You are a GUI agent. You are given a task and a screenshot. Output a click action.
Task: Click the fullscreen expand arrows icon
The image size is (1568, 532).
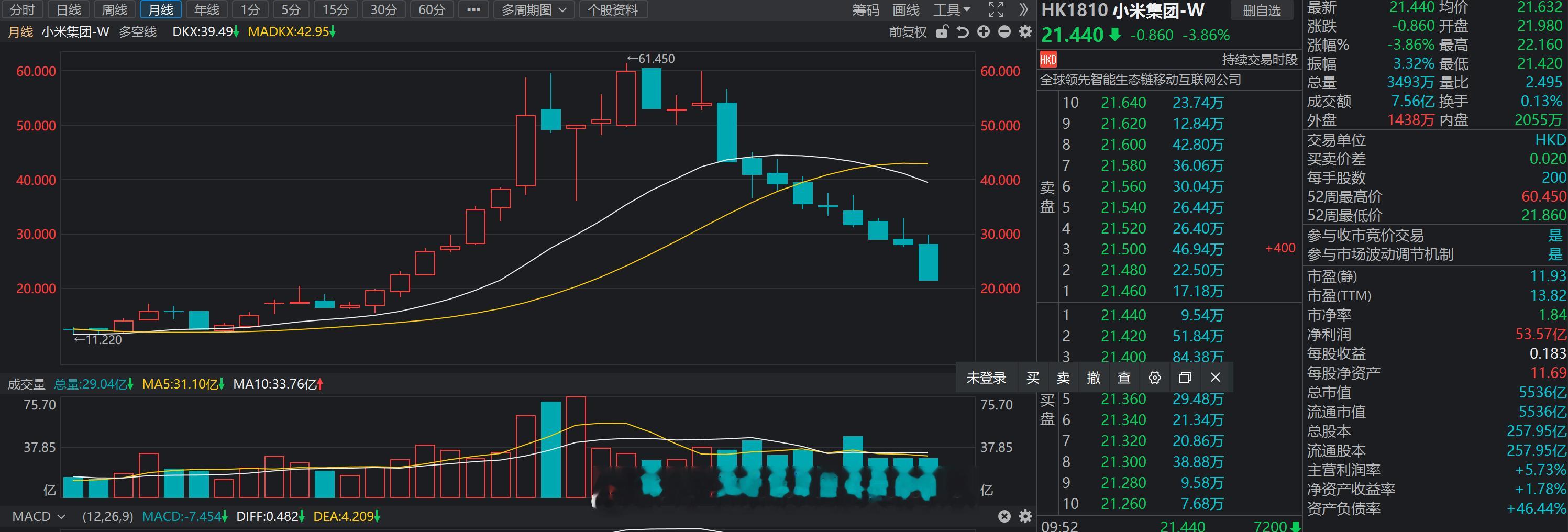pos(996,10)
